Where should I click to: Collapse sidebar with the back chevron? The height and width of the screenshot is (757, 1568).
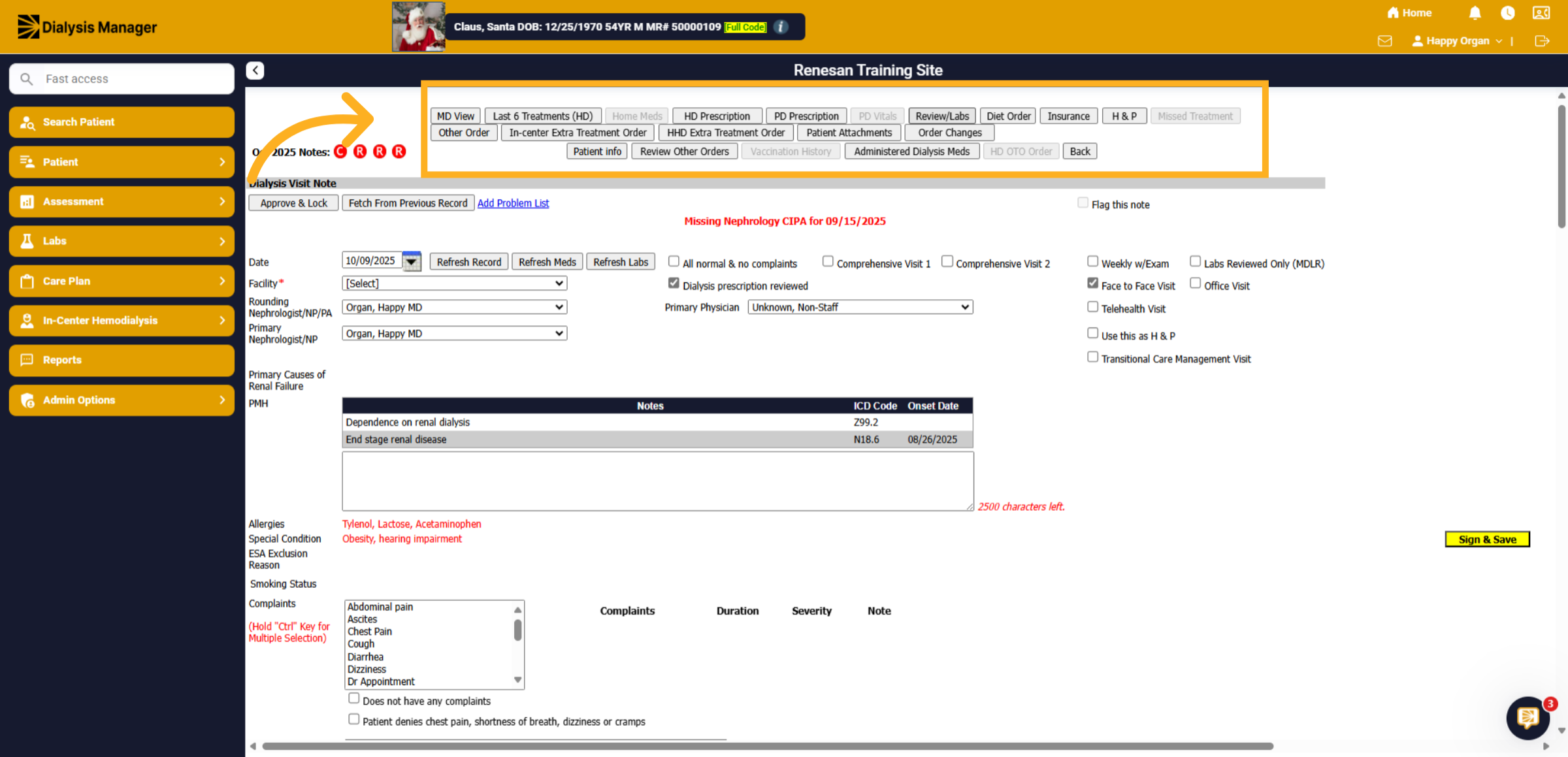tap(255, 71)
